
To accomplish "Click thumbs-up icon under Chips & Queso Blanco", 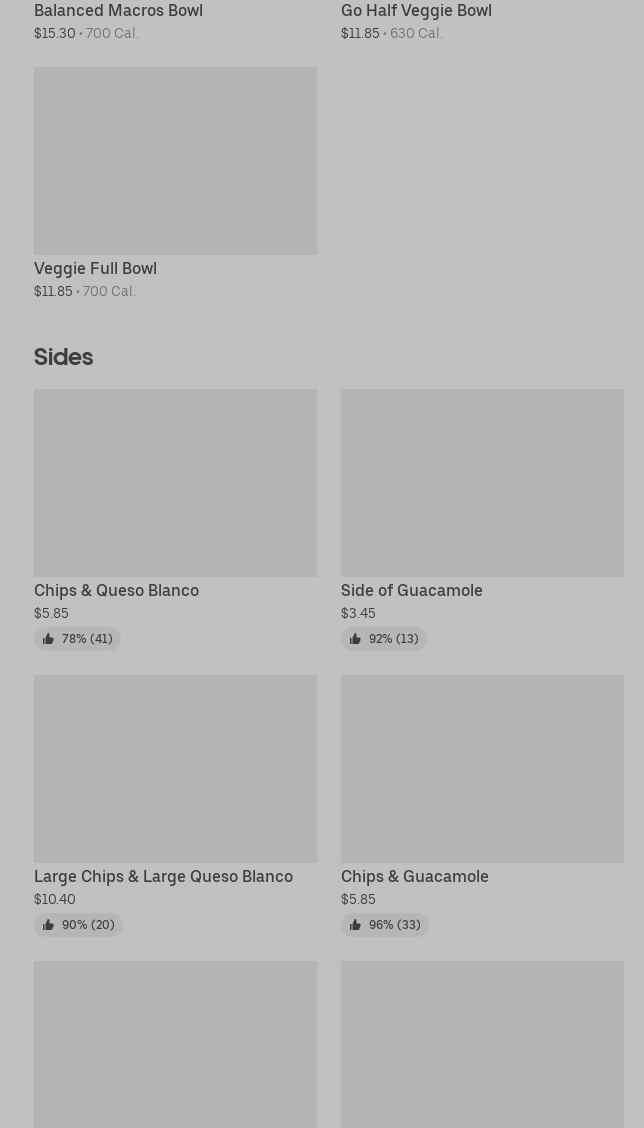I will point(48,639).
